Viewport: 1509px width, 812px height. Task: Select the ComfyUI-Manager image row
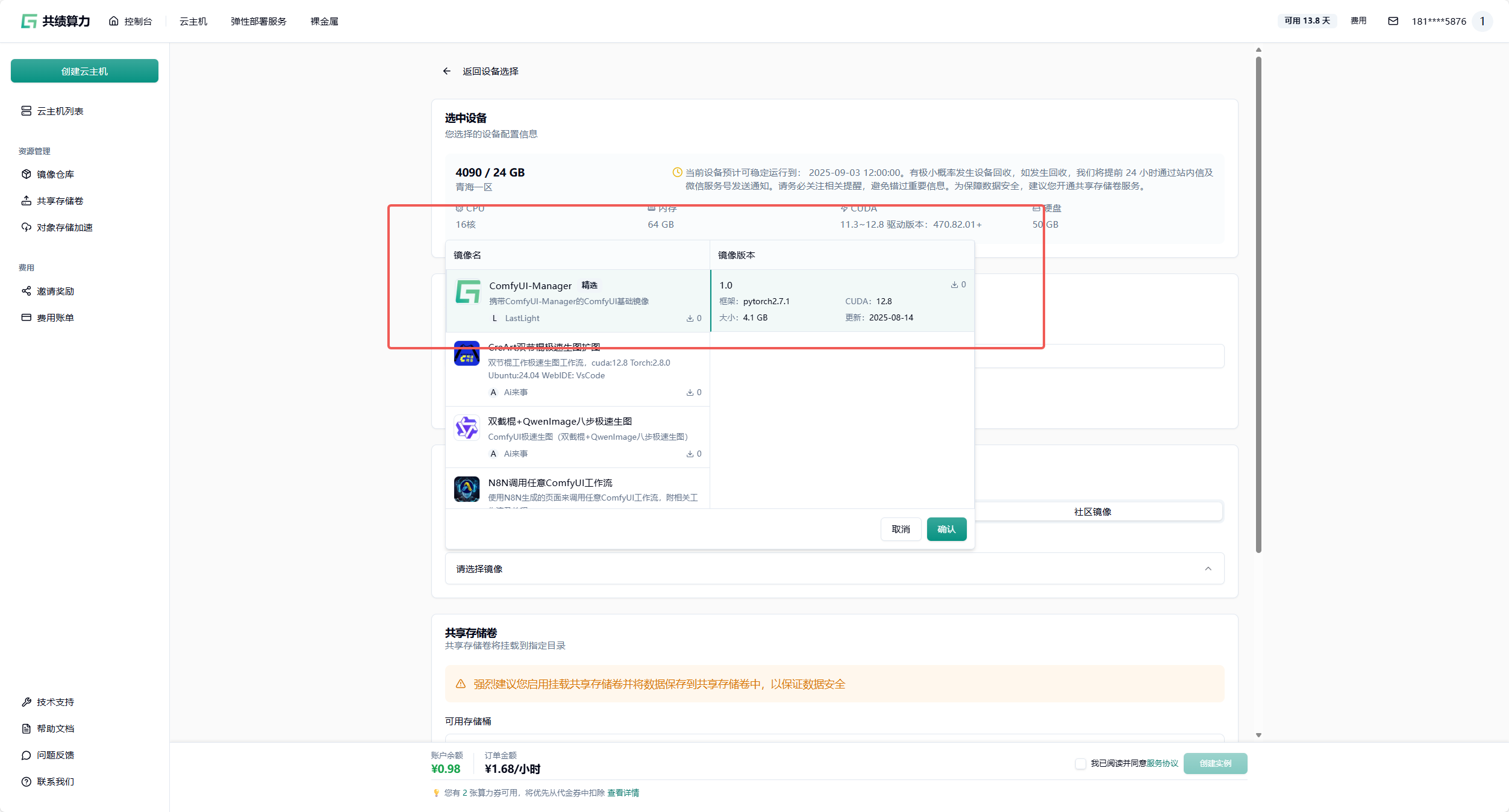pos(578,301)
